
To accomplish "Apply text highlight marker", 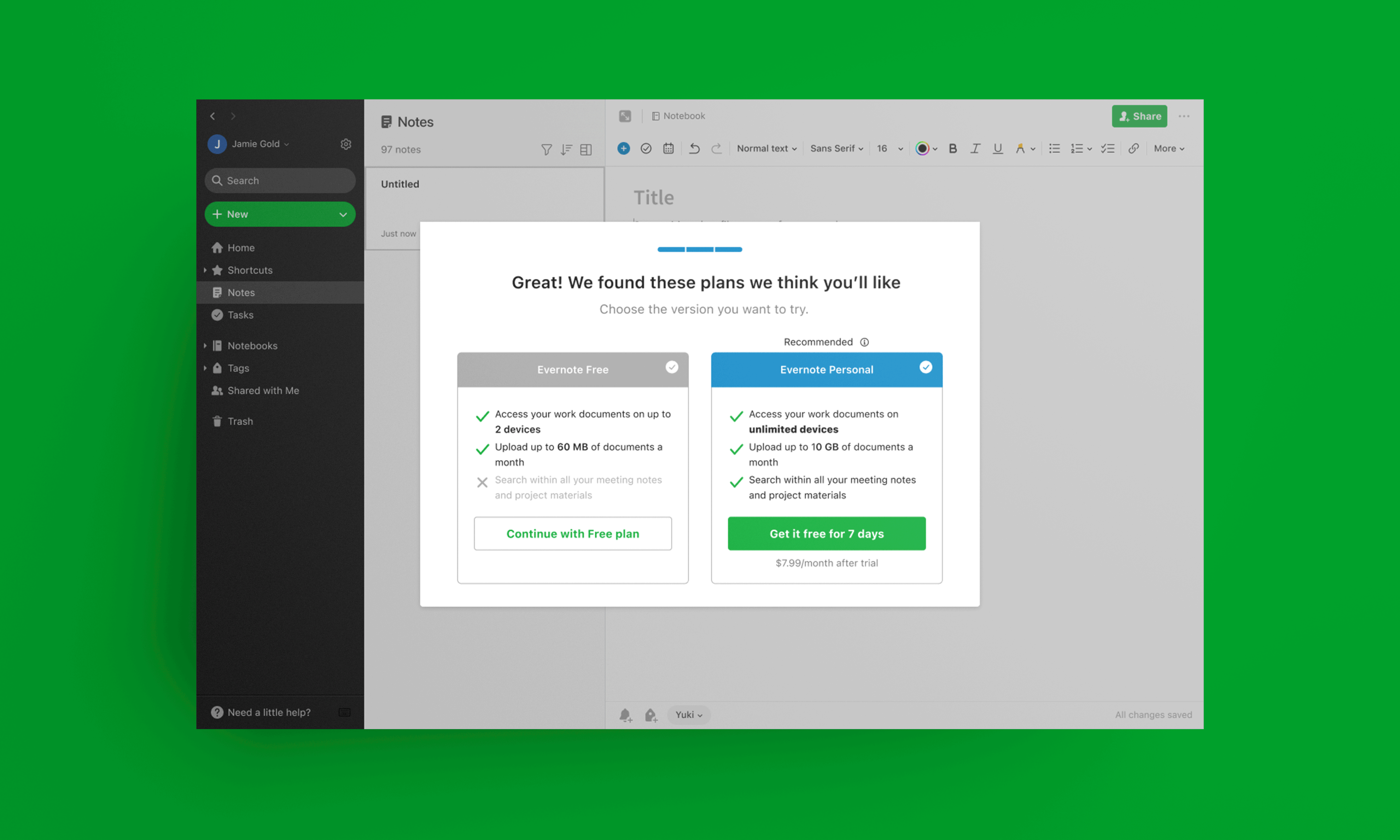I will 1020,148.
